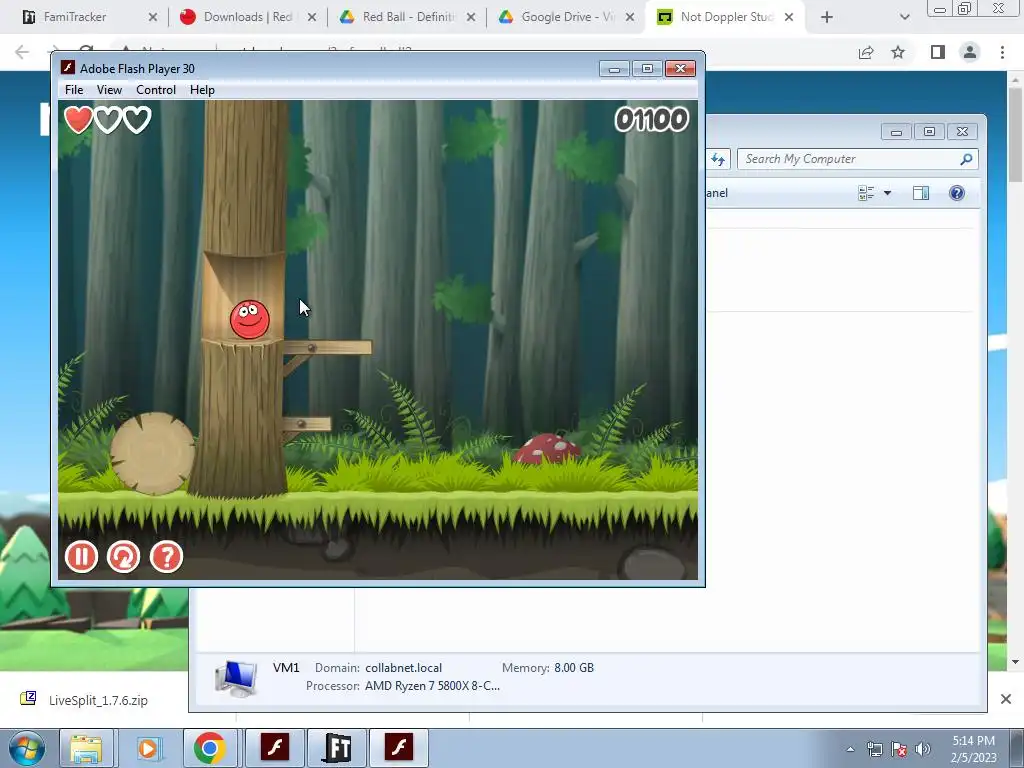The width and height of the screenshot is (1024, 768).
Task: Select the Not Doppler Studio browser tab
Action: click(727, 17)
